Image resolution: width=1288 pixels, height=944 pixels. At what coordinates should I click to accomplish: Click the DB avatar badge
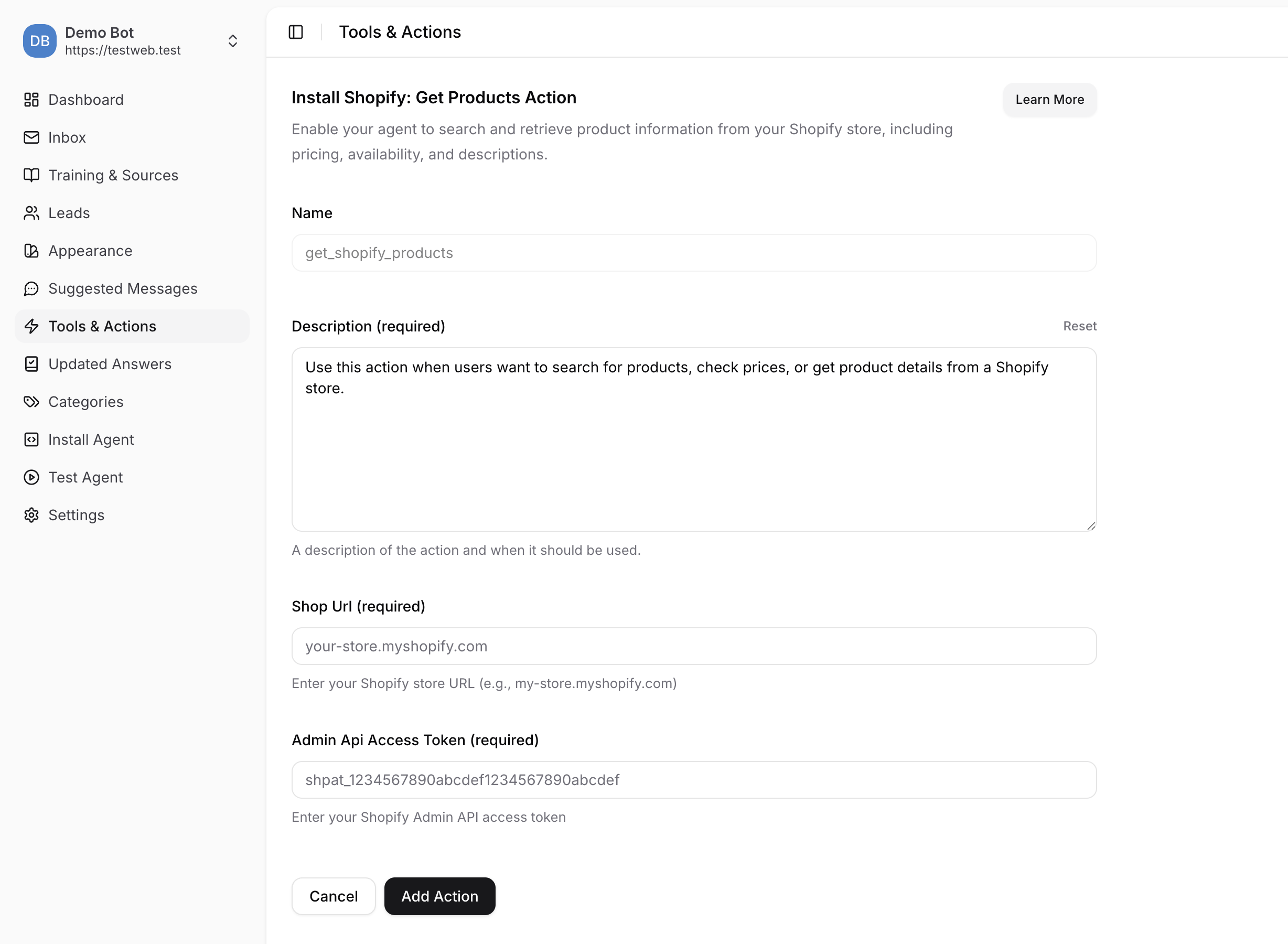(x=39, y=41)
